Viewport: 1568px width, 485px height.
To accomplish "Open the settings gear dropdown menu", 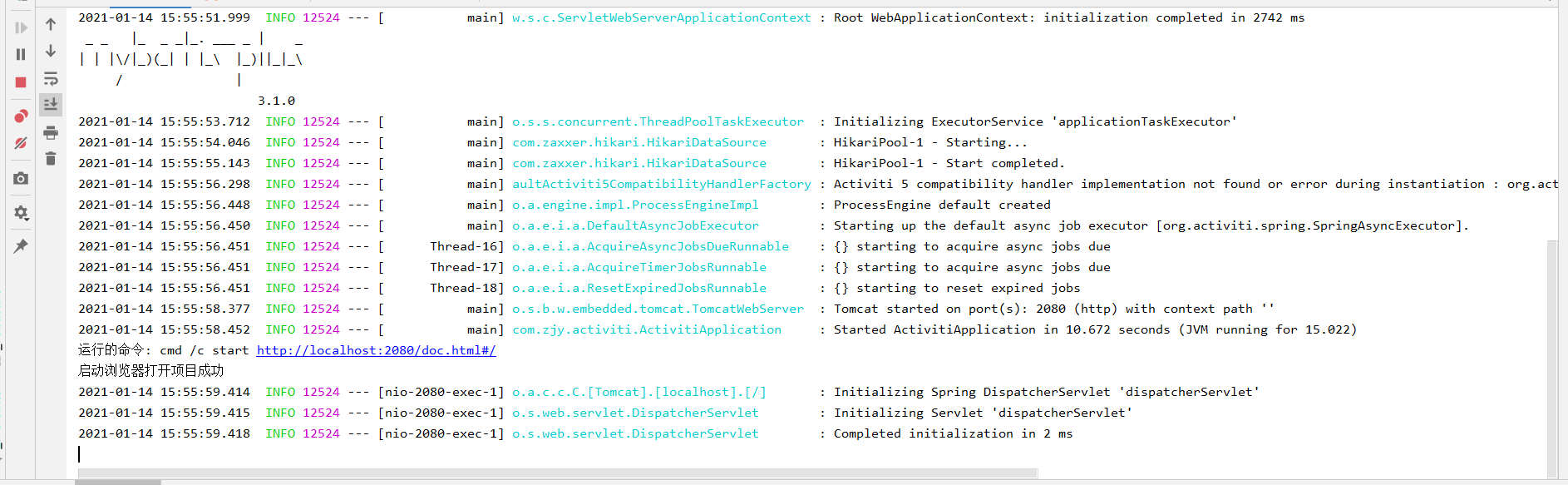I will [x=21, y=213].
